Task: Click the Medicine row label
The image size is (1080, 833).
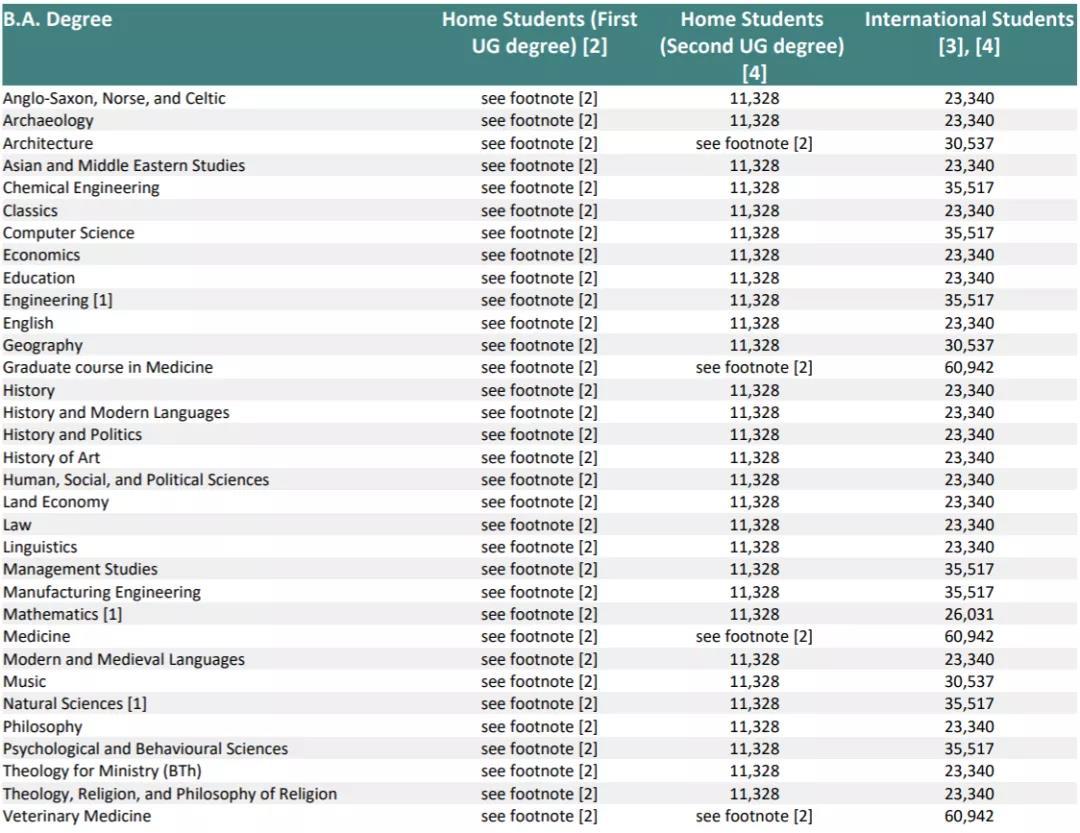Action: click(x=40, y=636)
